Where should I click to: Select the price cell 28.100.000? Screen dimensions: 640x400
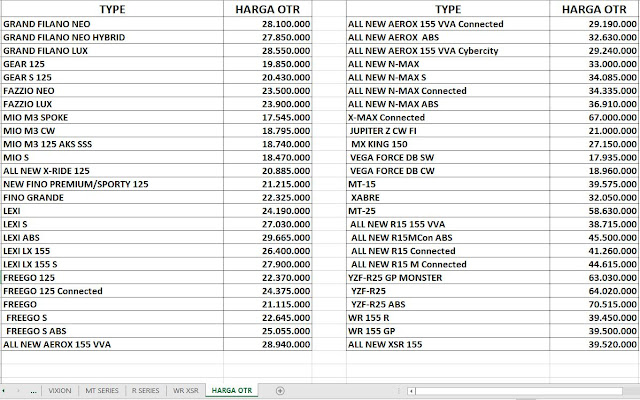click(268, 24)
